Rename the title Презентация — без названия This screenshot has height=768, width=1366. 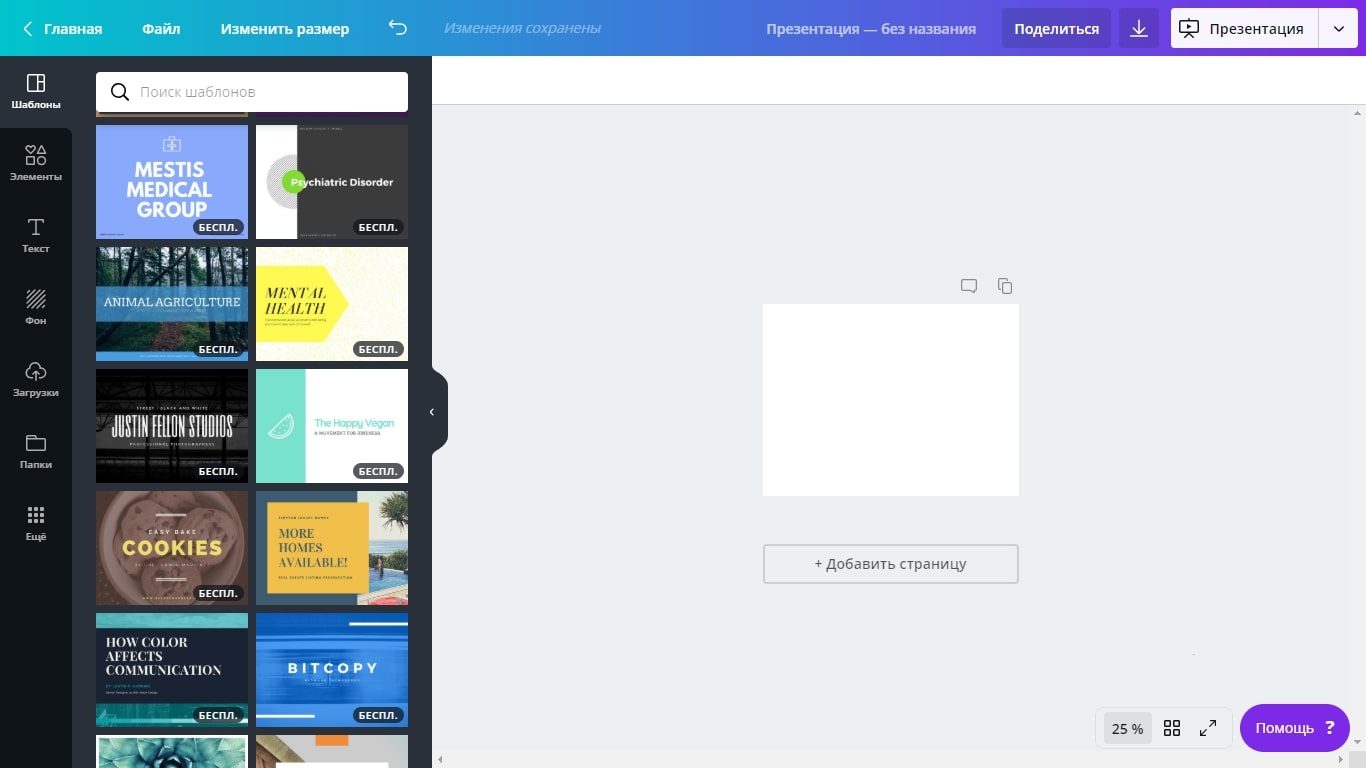pos(871,29)
